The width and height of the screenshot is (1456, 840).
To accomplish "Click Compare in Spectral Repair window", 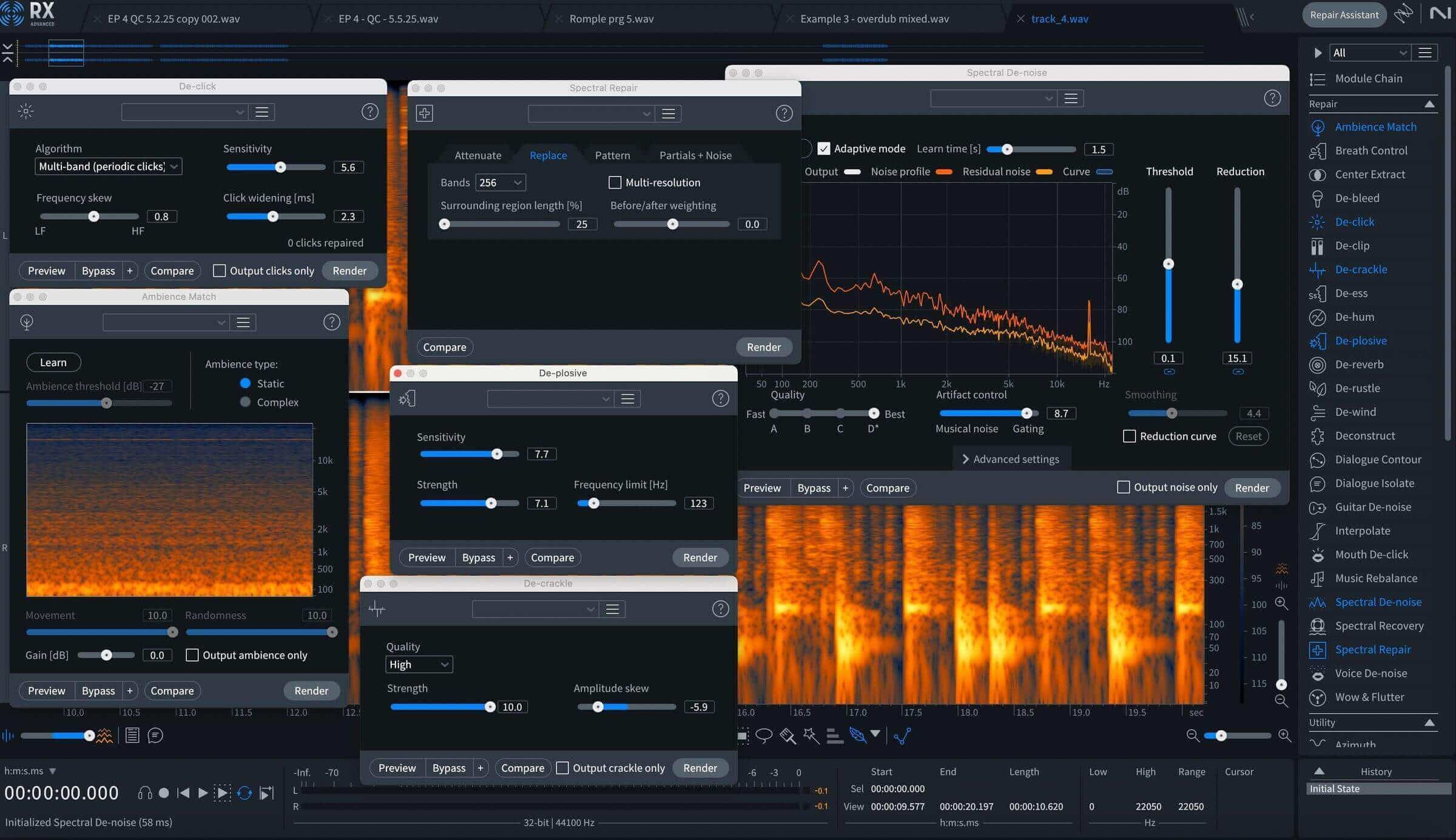I will point(445,347).
